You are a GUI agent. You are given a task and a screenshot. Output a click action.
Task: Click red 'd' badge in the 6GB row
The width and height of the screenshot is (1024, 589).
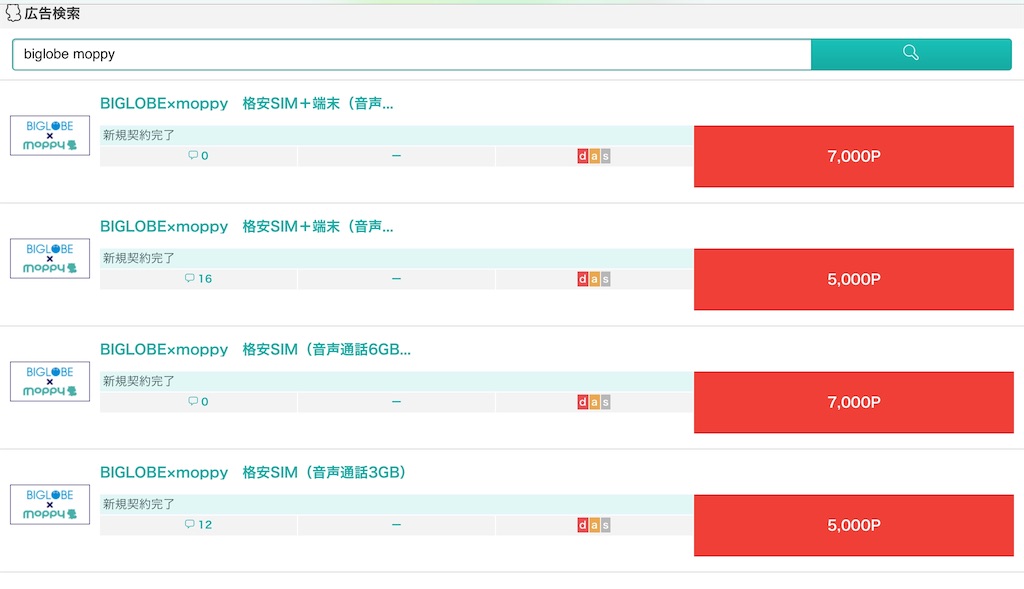[x=583, y=402]
